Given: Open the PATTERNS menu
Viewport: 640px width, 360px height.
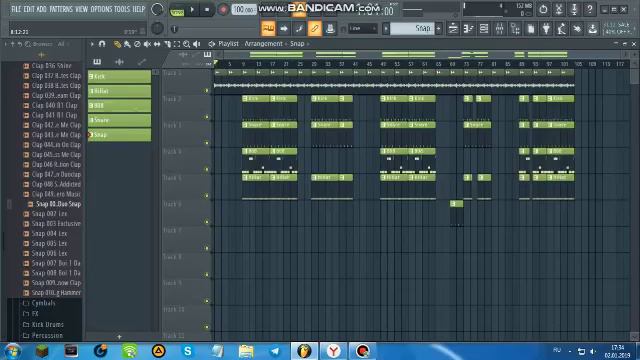Looking at the screenshot, I should click(61, 9).
